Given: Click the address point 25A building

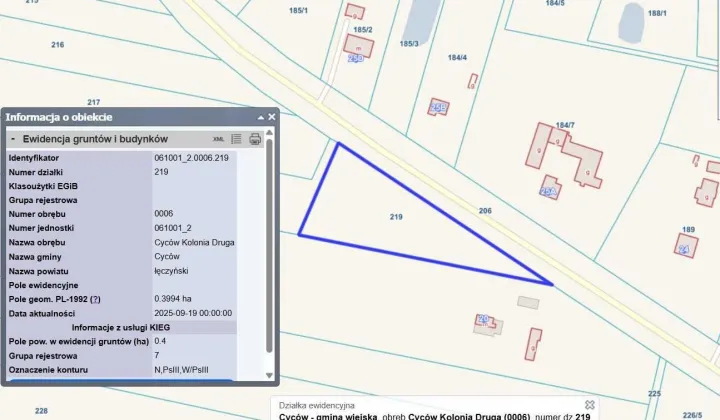Looking at the screenshot, I should pyautogui.click(x=550, y=188).
